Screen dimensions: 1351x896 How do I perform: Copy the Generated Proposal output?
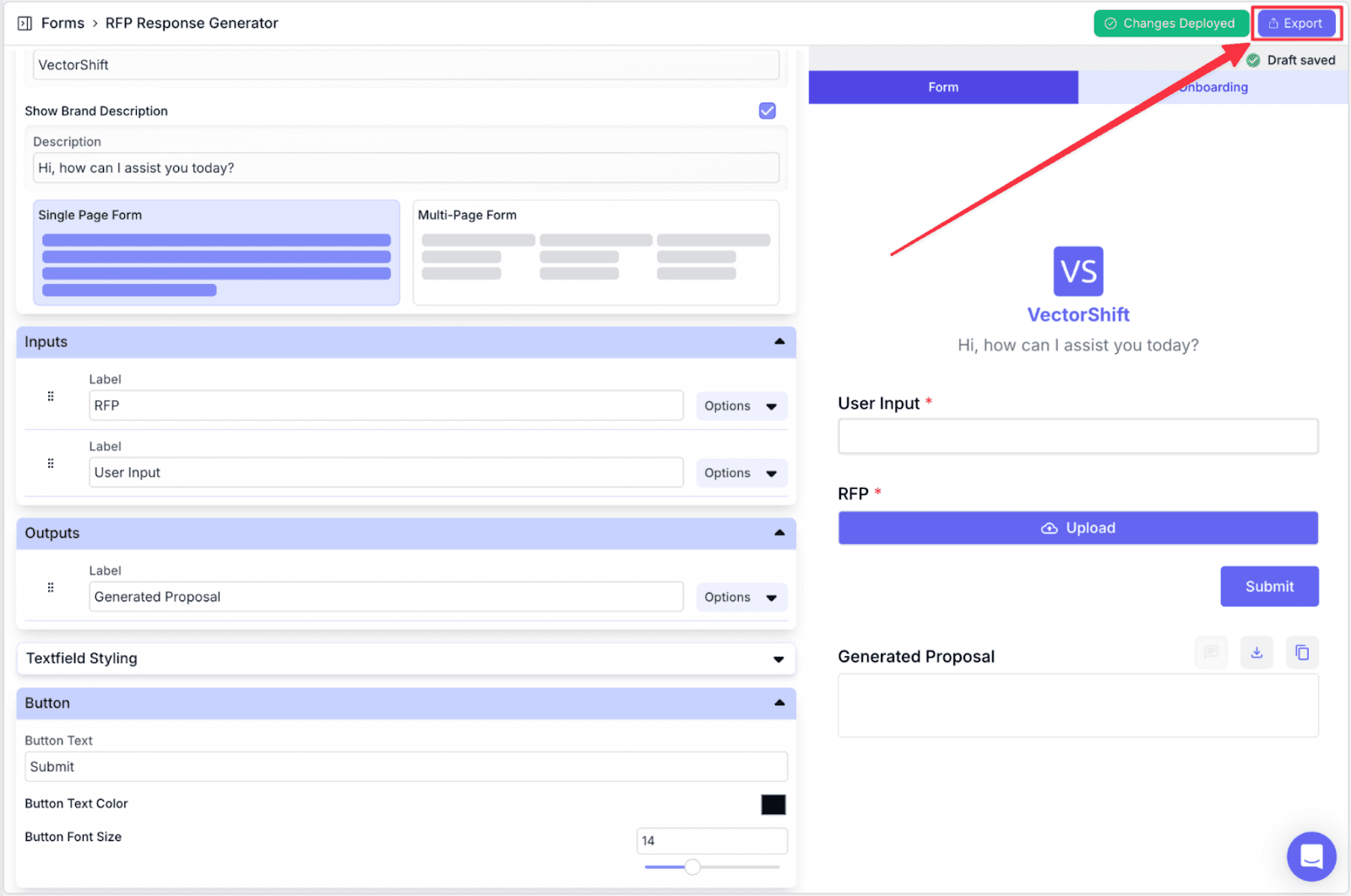[x=1302, y=652]
